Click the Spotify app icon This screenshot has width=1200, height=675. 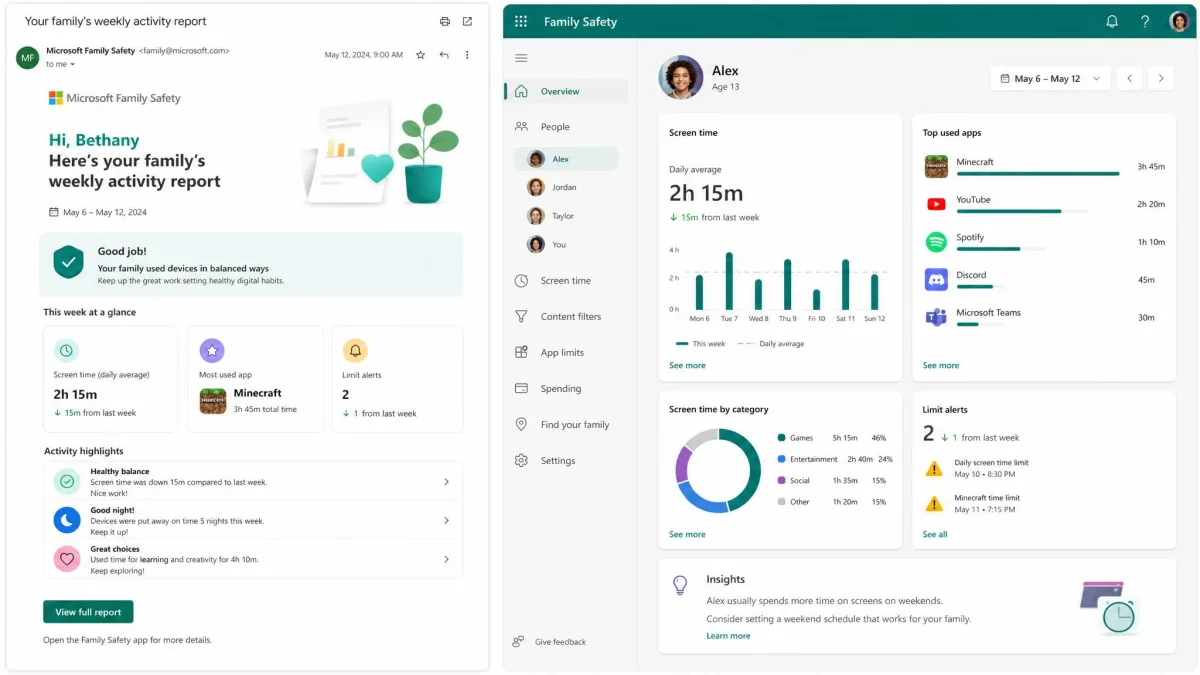point(936,242)
